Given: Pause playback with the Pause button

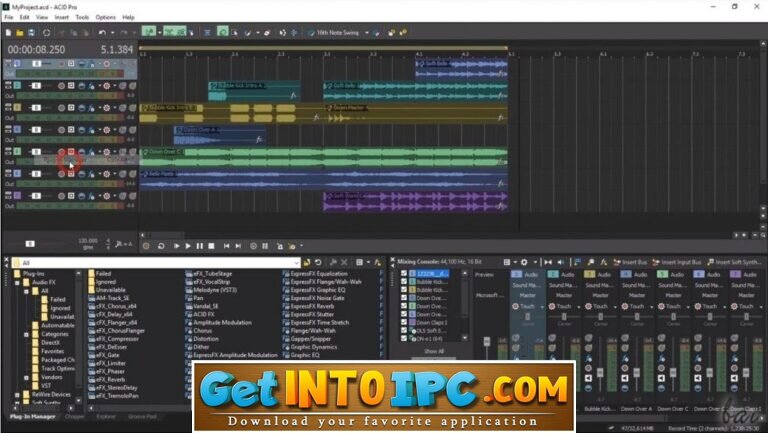Looking at the screenshot, I should coord(200,246).
